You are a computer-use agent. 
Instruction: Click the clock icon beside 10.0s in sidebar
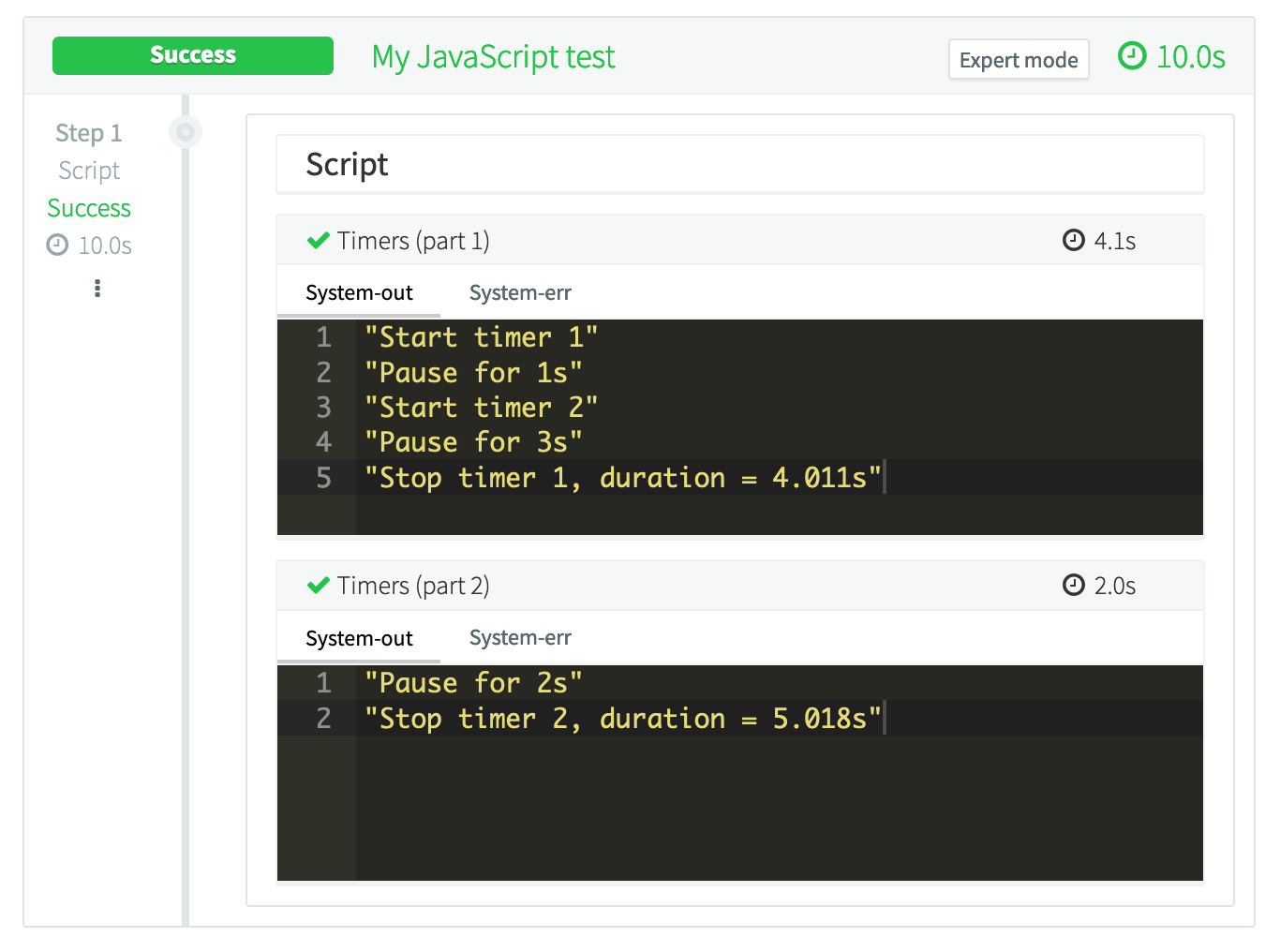pyautogui.click(x=58, y=245)
